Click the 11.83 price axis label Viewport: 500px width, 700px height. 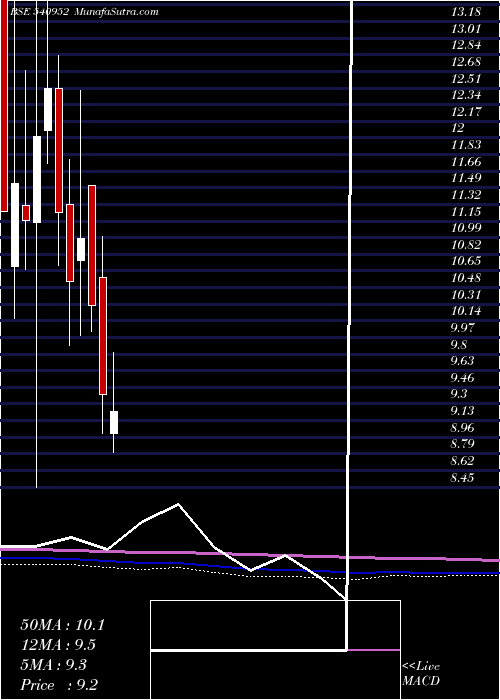click(x=466, y=145)
